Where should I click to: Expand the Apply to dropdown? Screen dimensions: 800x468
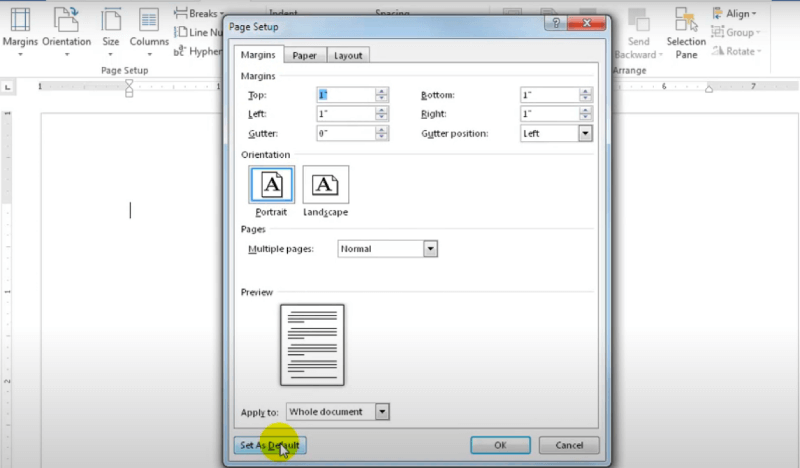pyautogui.click(x=382, y=411)
